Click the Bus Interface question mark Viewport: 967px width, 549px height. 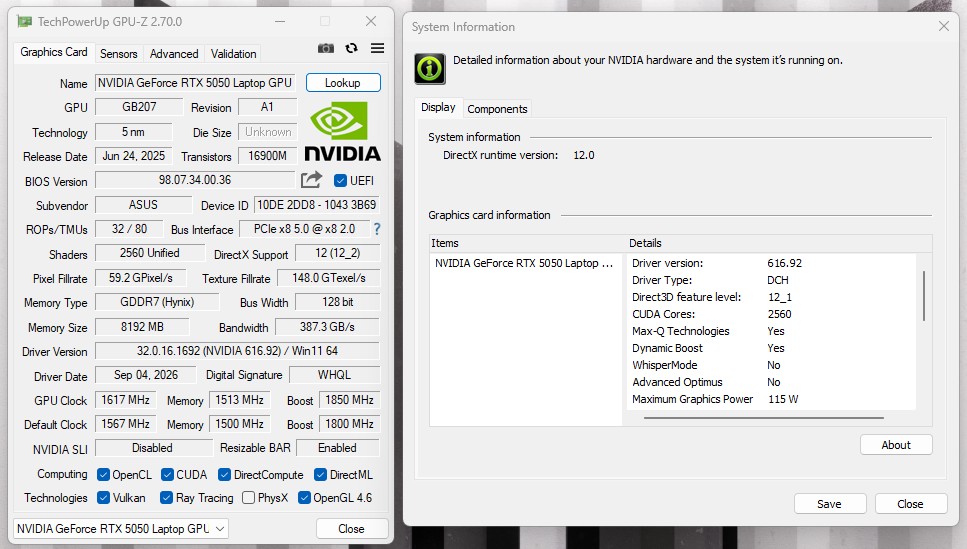[x=377, y=229]
